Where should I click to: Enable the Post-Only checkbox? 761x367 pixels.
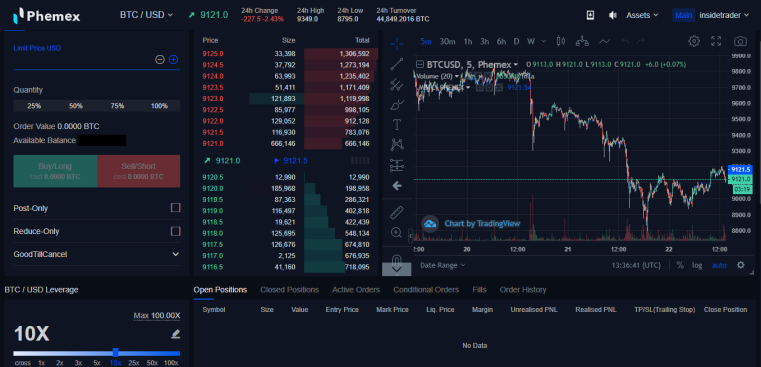point(176,208)
